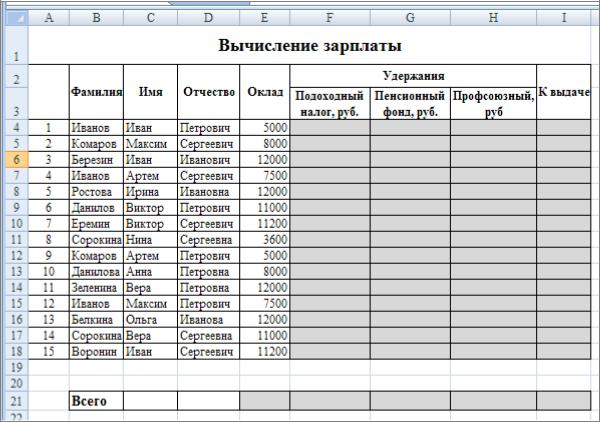Screen dimensions: 600x422
Task: Select the numbering cell '15'
Action: (x=49, y=351)
